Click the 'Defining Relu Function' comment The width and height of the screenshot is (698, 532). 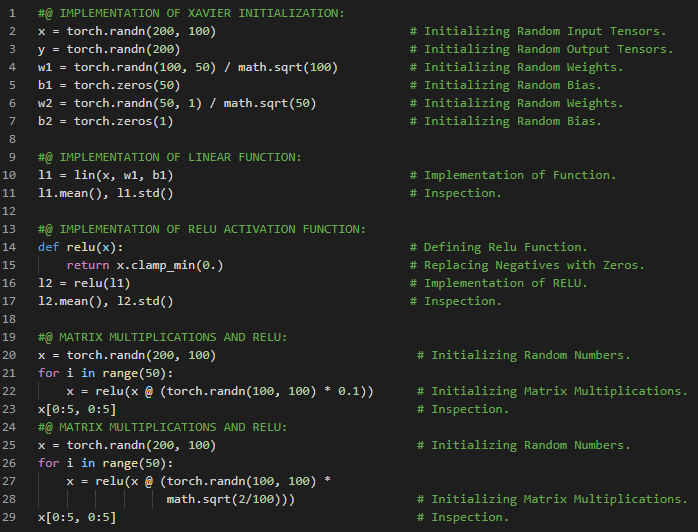506,247
